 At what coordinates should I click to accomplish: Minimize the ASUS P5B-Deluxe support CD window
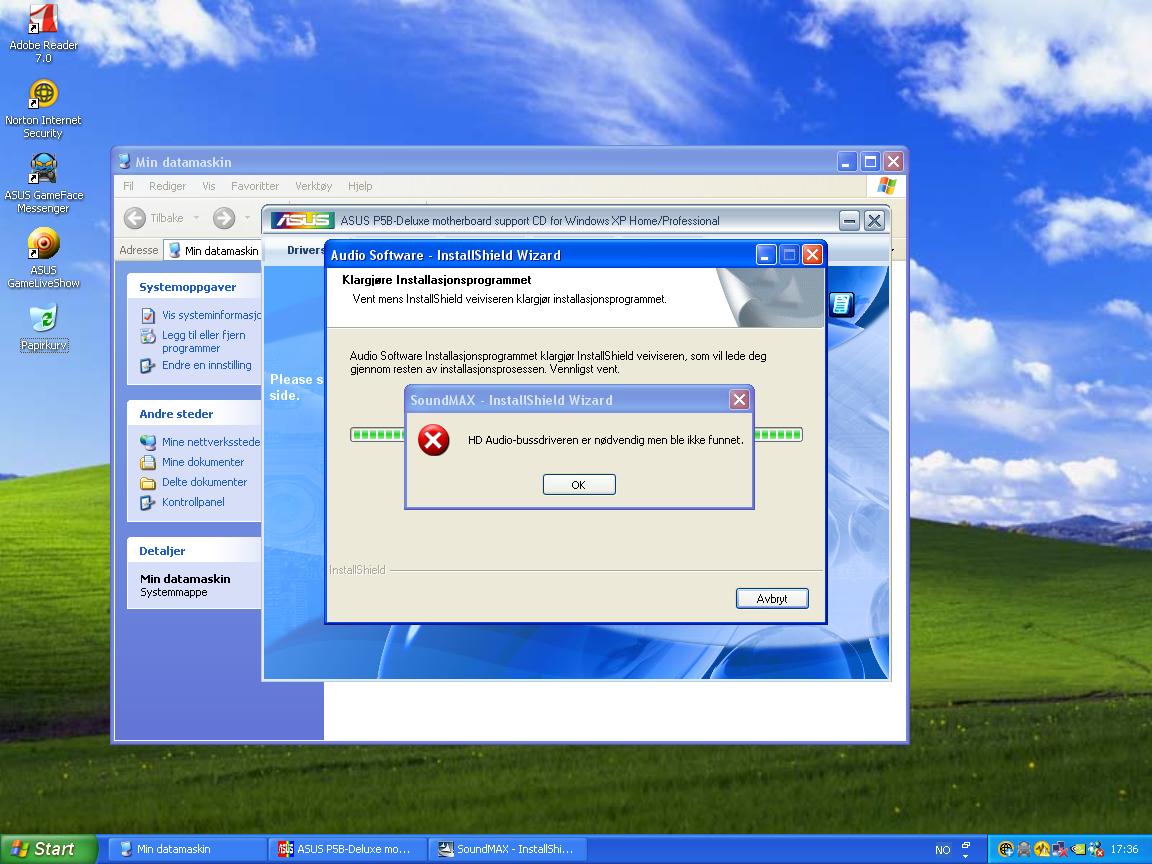tap(849, 220)
